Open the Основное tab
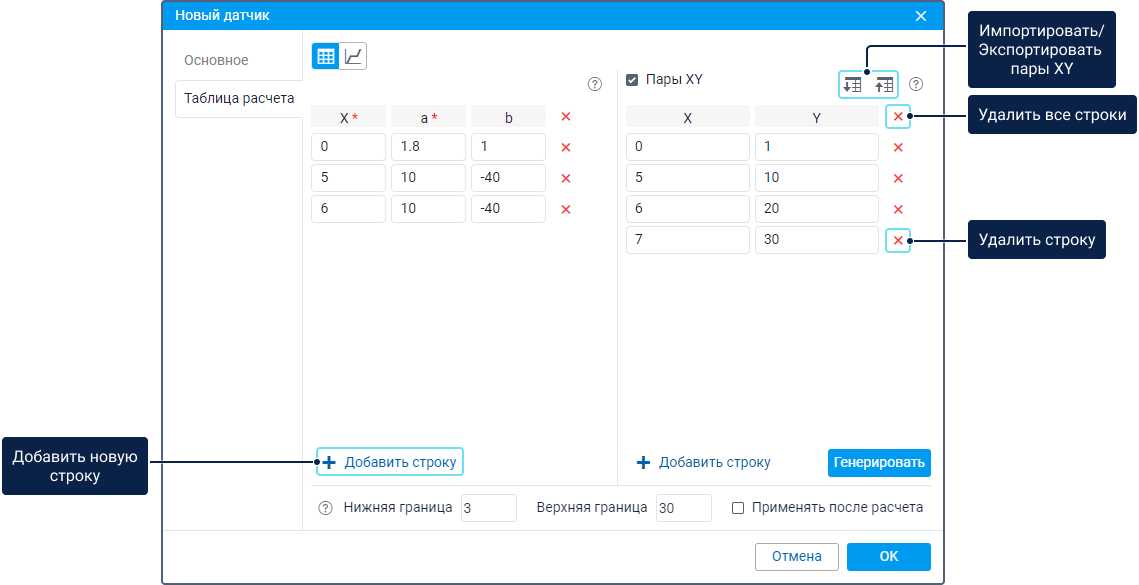This screenshot has width=1139, height=585. pos(216,60)
